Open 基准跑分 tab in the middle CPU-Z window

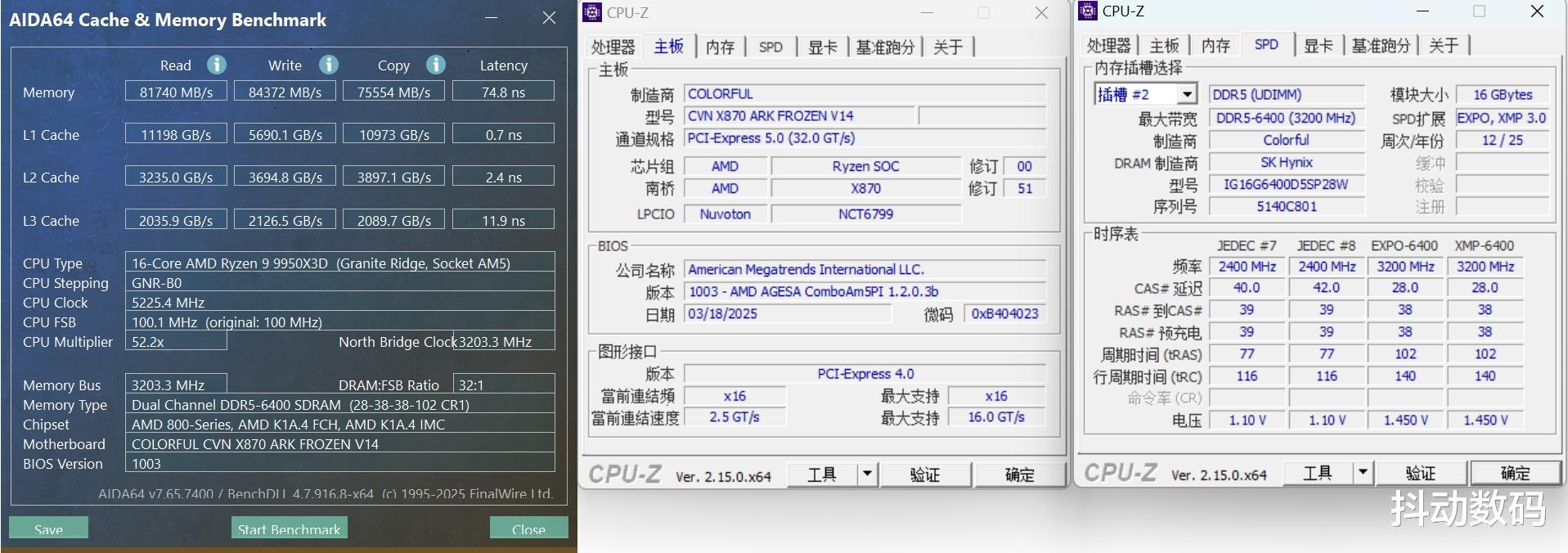point(885,47)
